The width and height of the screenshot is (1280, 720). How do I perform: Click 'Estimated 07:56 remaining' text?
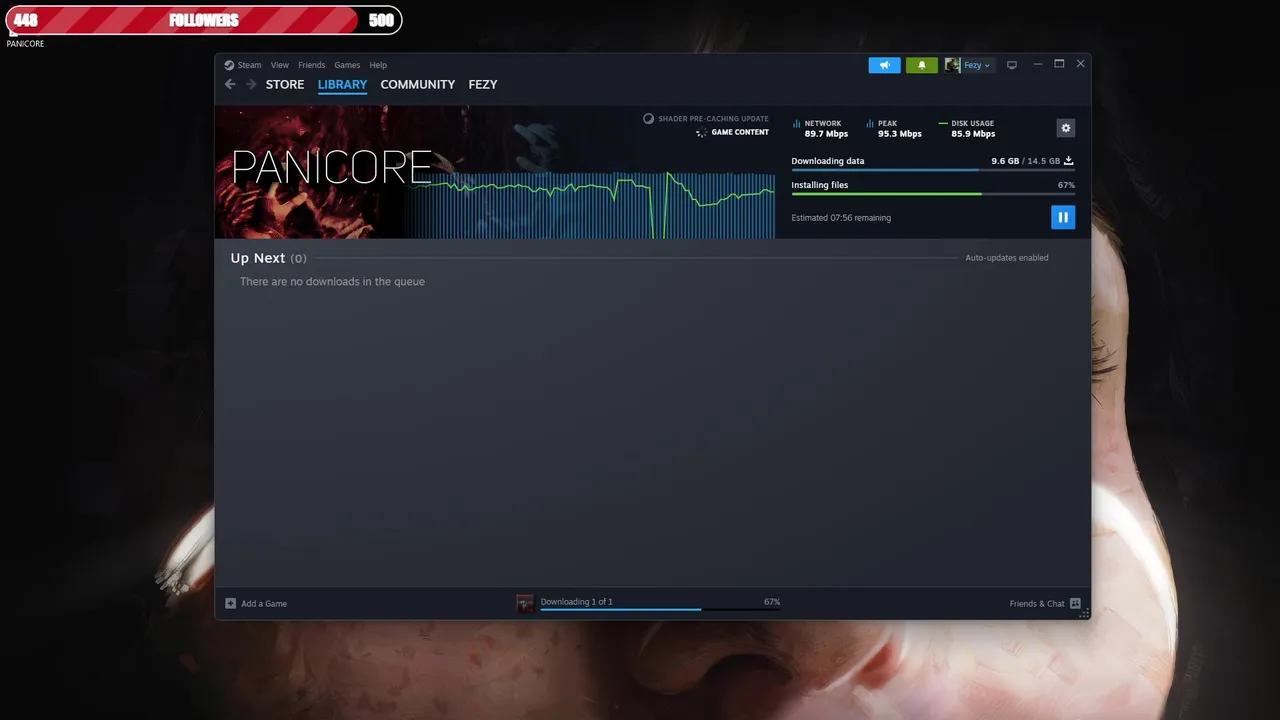point(841,218)
